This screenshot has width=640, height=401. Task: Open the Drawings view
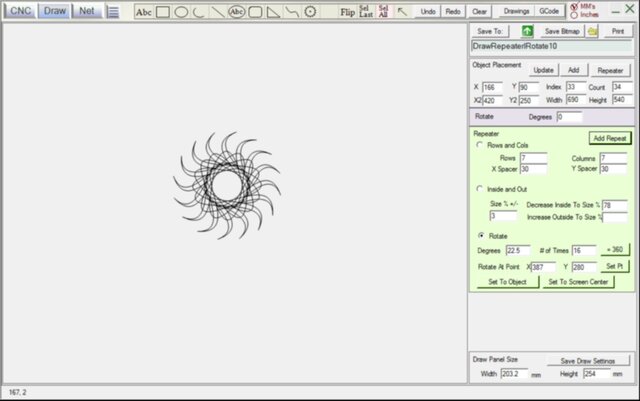coord(516,11)
